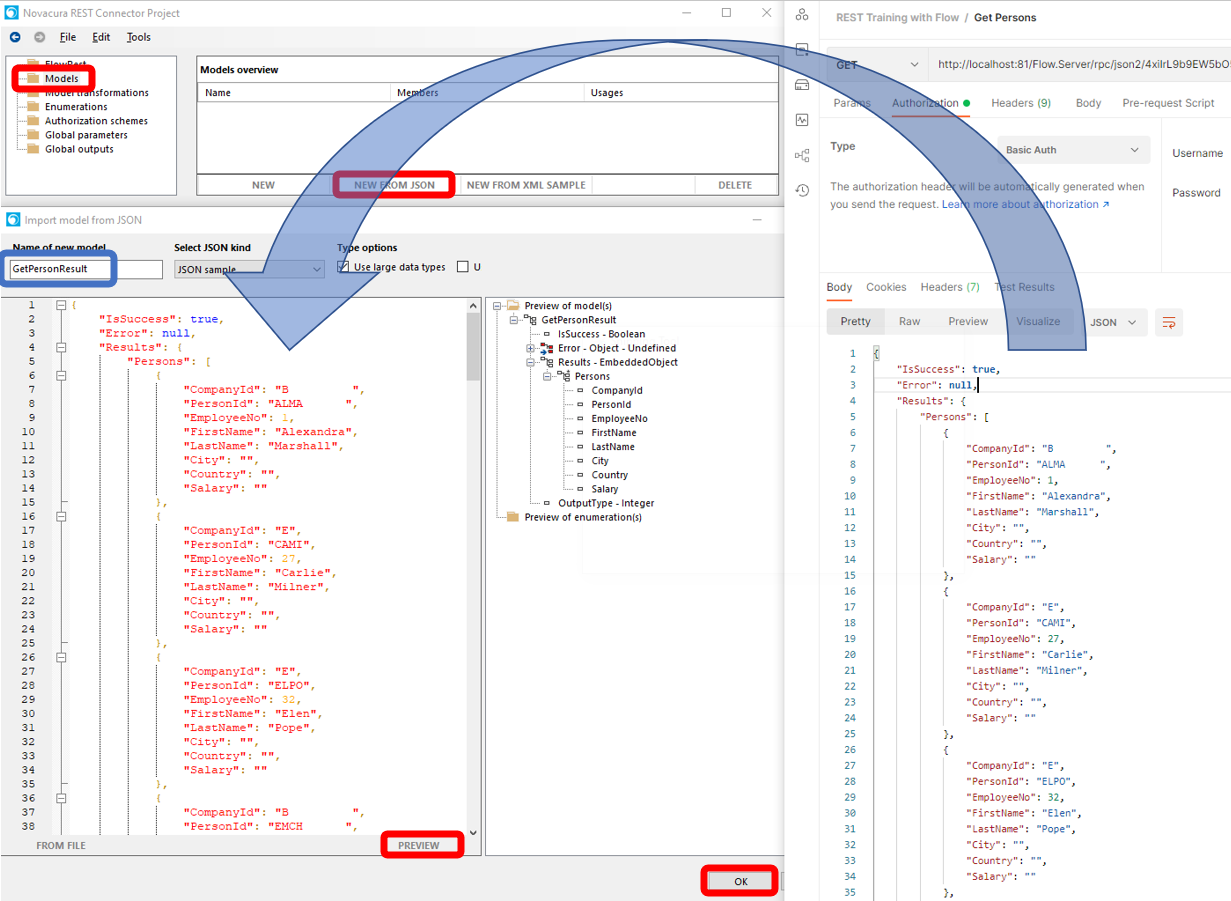Confirm import with the OK button
Screen dimensions: 1231x901
click(x=740, y=881)
